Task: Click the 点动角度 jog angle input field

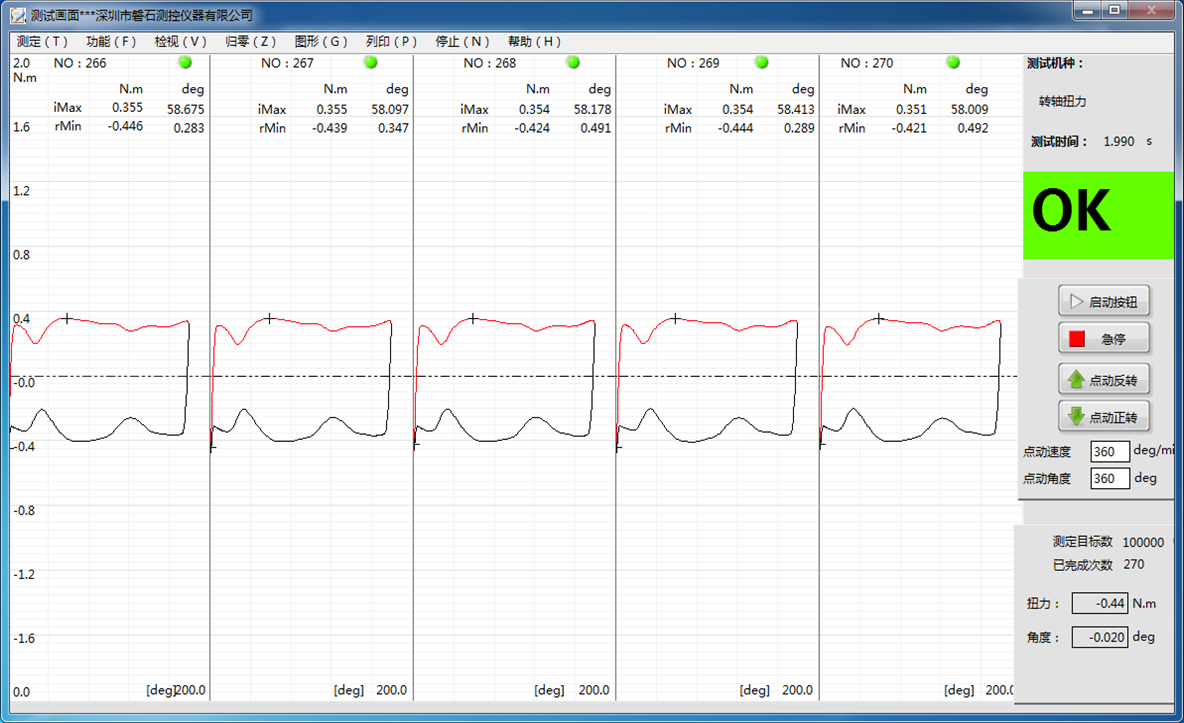Action: [1109, 479]
